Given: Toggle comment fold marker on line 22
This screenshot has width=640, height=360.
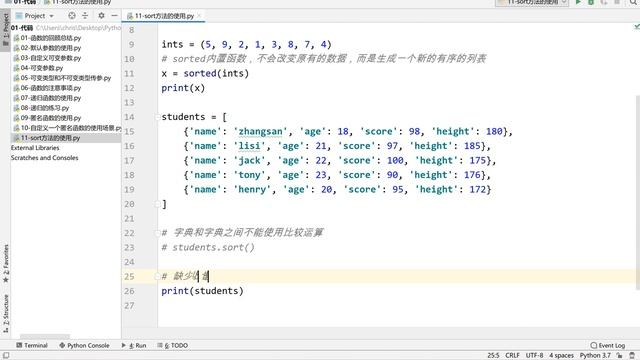Looking at the screenshot, I should [x=158, y=233].
